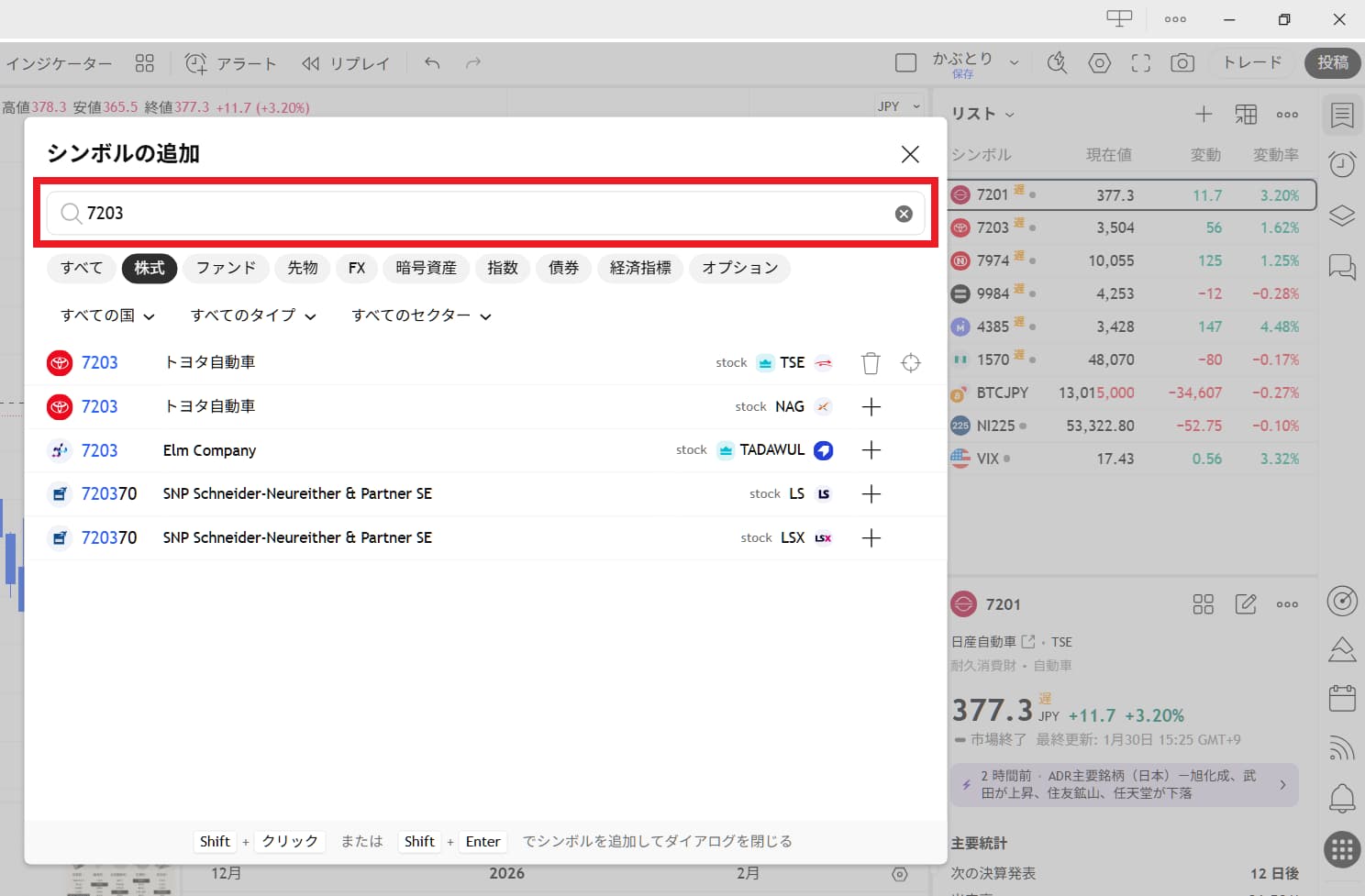Show 7203 TSE symbol on chart
1365x896 pixels.
[911, 363]
